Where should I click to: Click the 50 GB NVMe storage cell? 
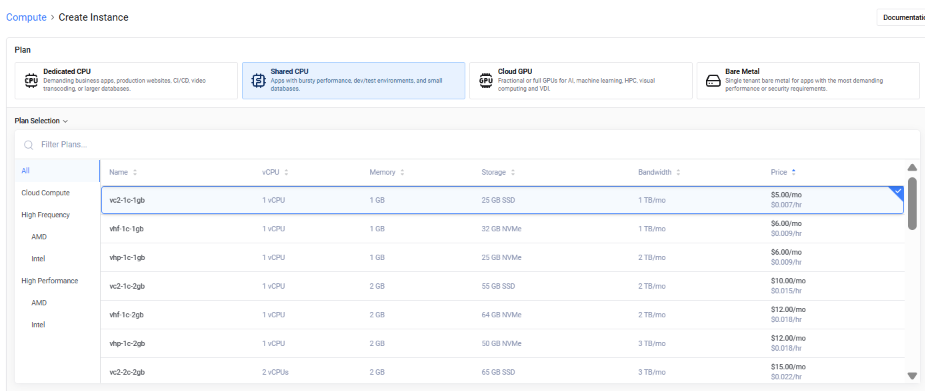coord(501,343)
